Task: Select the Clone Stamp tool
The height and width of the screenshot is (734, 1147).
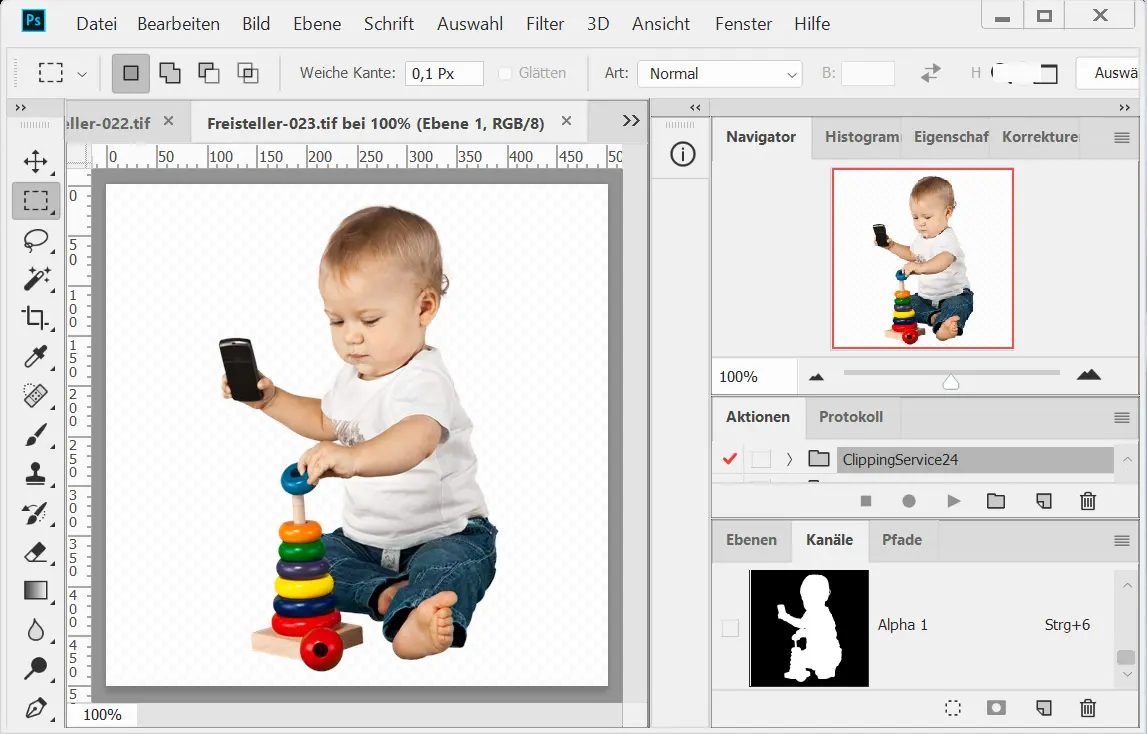Action: (36, 474)
